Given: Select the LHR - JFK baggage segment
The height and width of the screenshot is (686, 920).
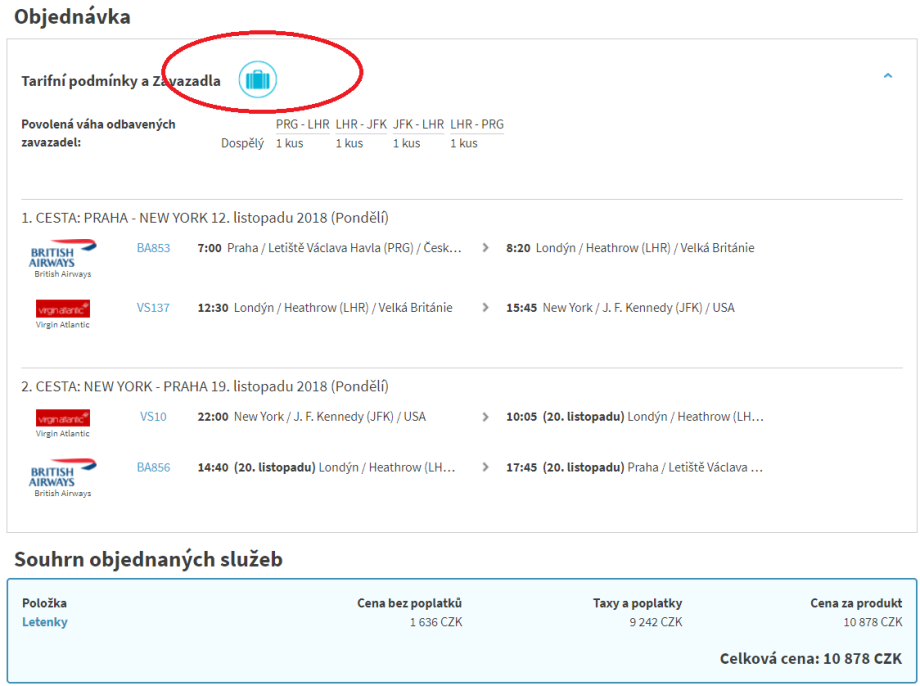Looking at the screenshot, I should 361,125.
